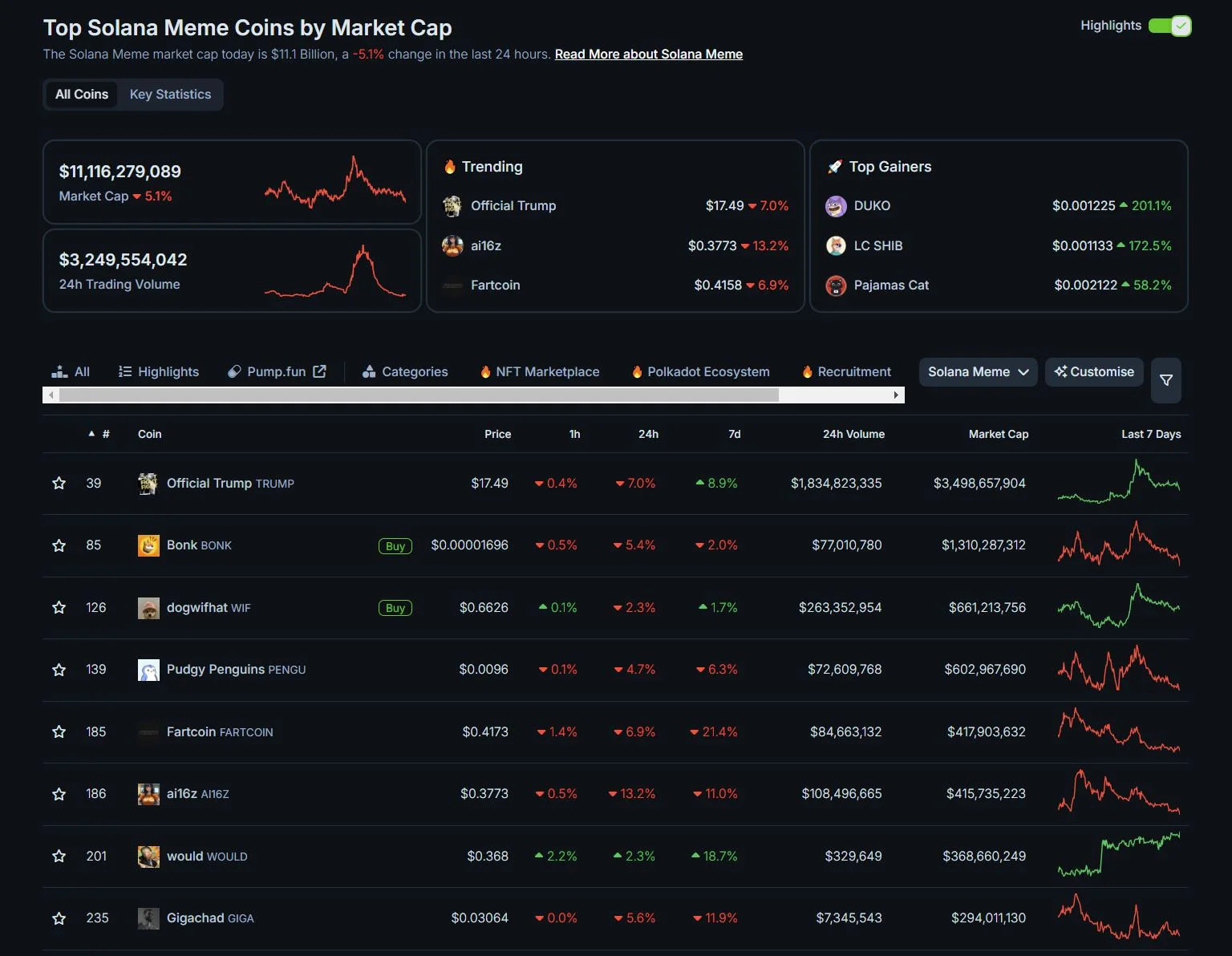Click the Customise sparkle icon
Viewport: 1232px width, 956px height.
(x=1060, y=371)
